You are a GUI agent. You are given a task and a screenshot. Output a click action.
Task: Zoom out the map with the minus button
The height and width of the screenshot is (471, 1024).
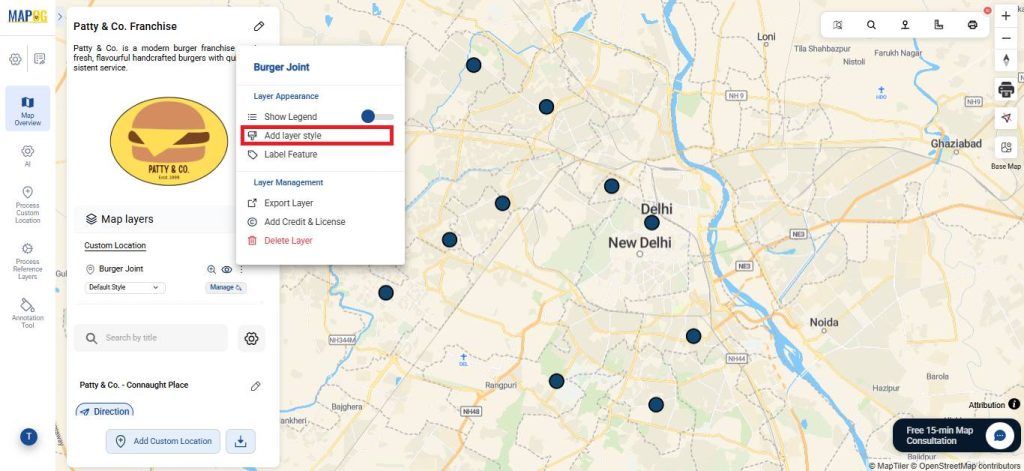point(1006,39)
